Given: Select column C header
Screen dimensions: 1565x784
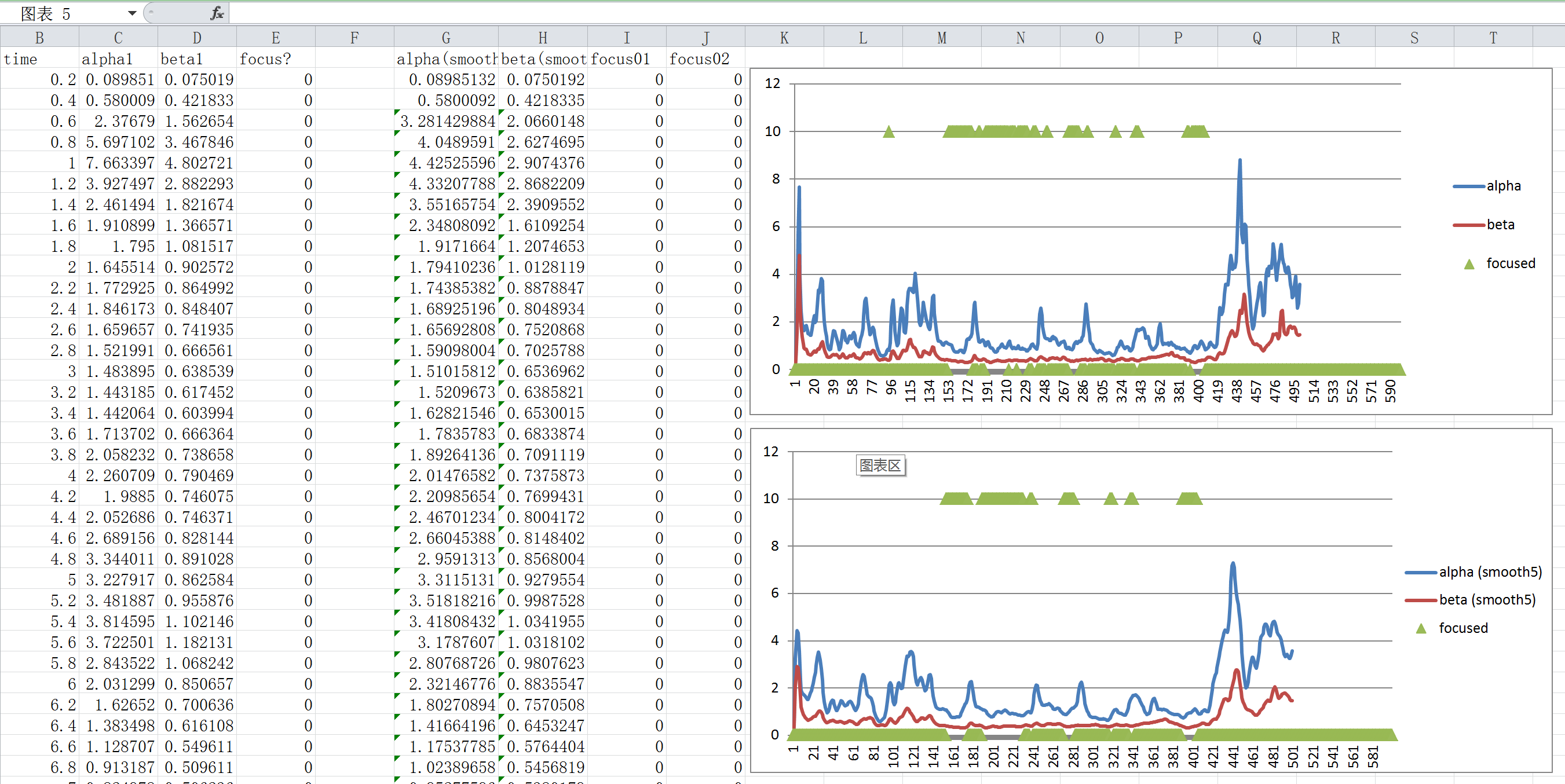Looking at the screenshot, I should tap(118, 38).
